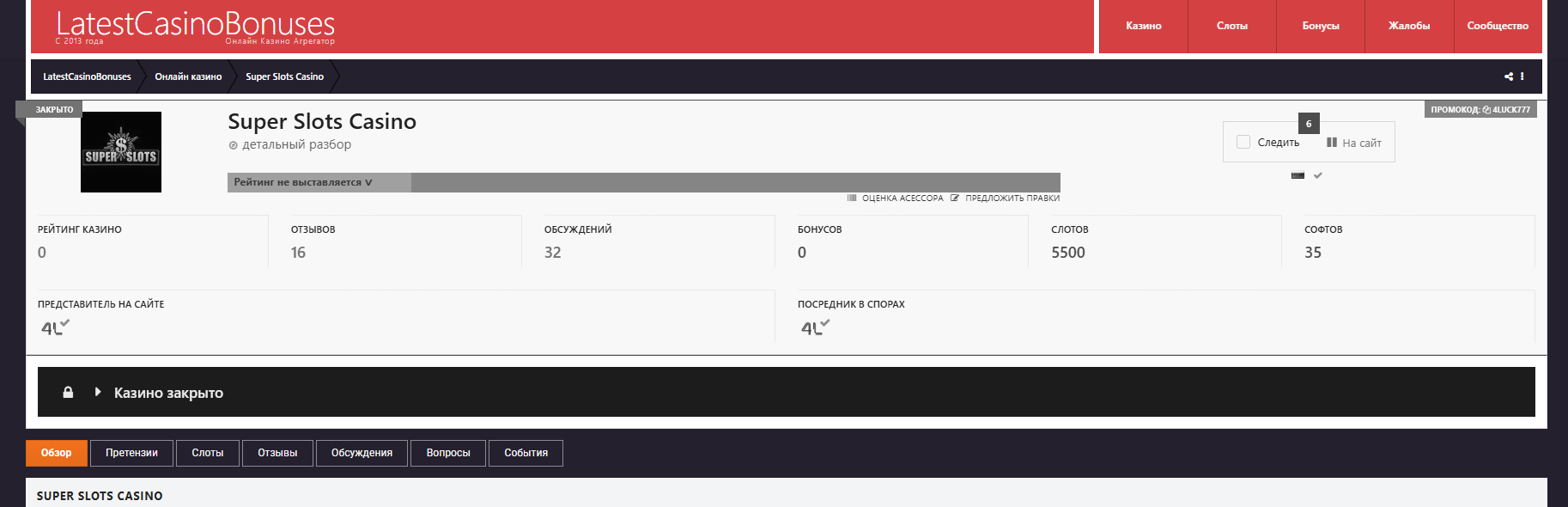This screenshot has width=1568, height=507.
Task: Click the gray checkmark below follow box
Action: pyautogui.click(x=1318, y=175)
